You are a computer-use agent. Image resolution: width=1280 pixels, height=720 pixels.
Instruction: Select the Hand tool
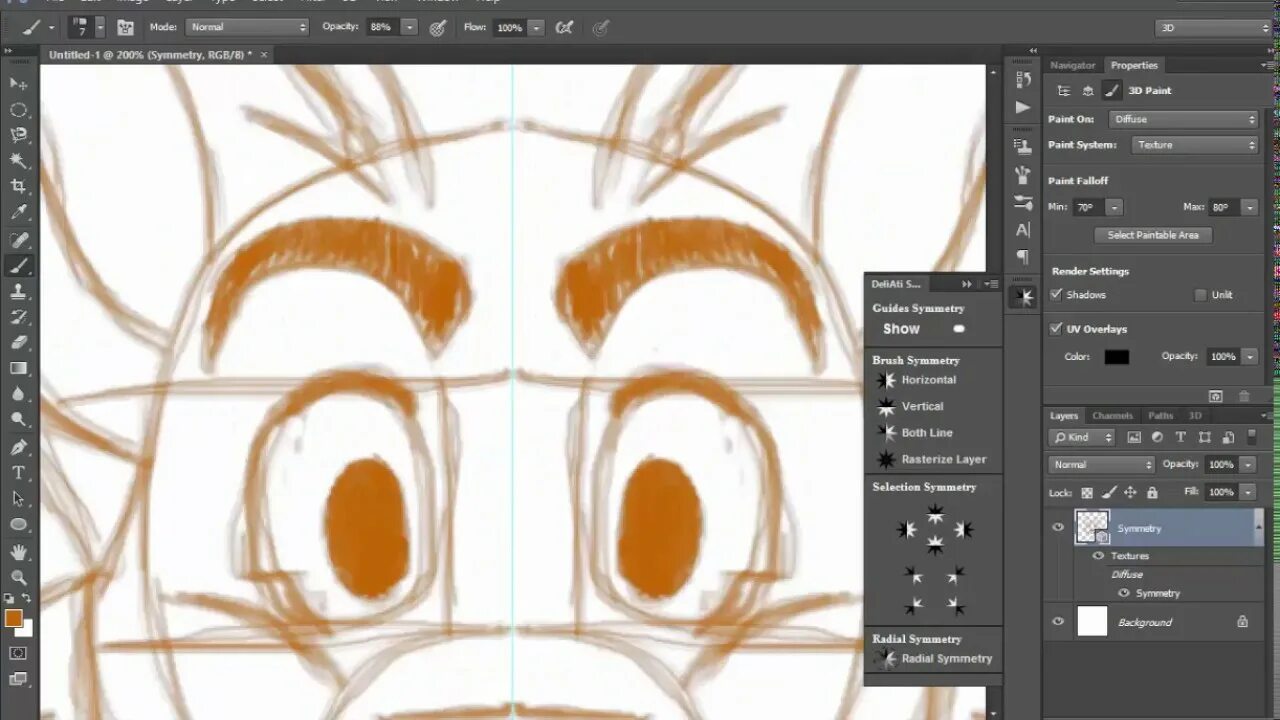(18, 551)
